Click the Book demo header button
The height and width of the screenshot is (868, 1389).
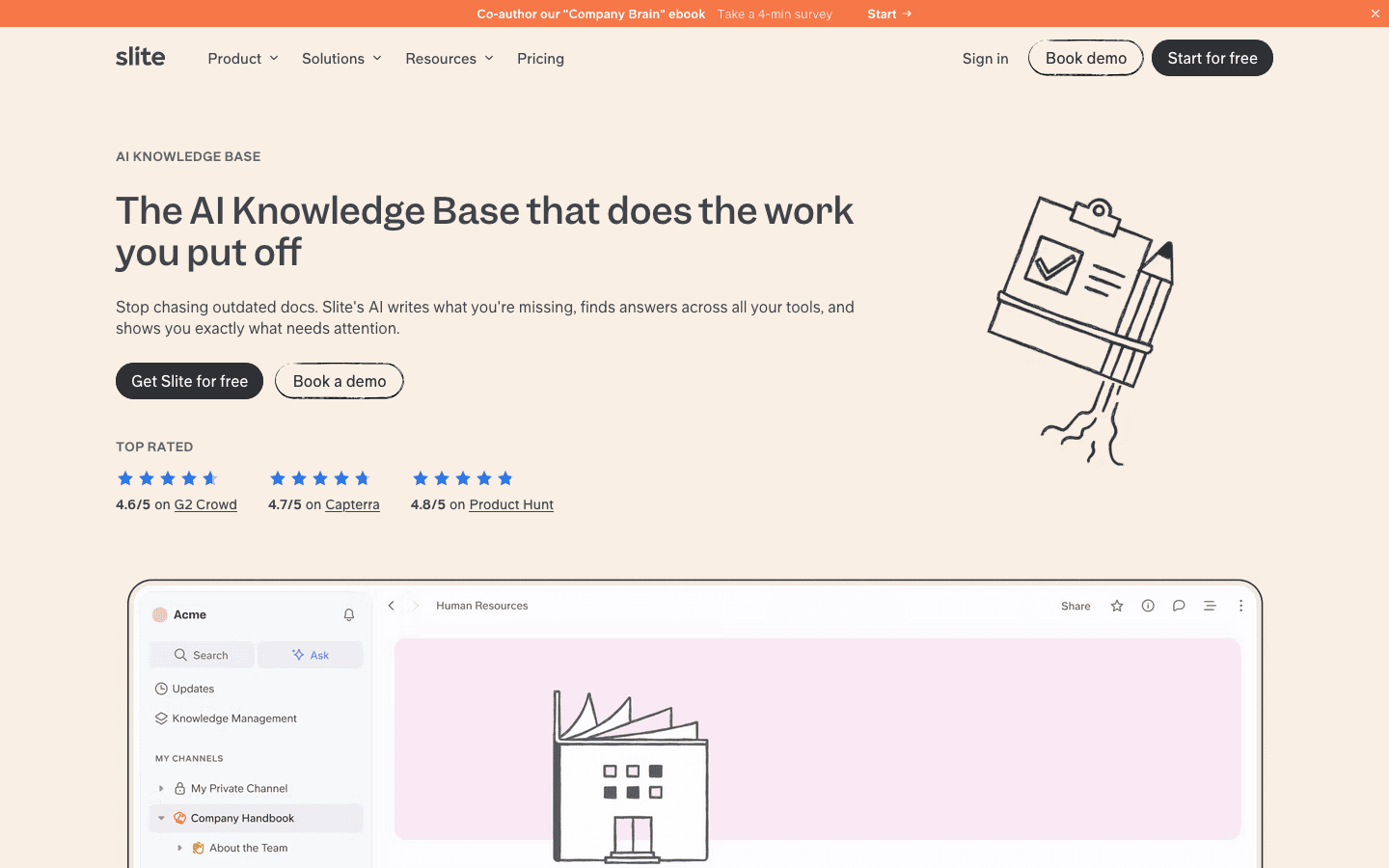pos(1086,58)
